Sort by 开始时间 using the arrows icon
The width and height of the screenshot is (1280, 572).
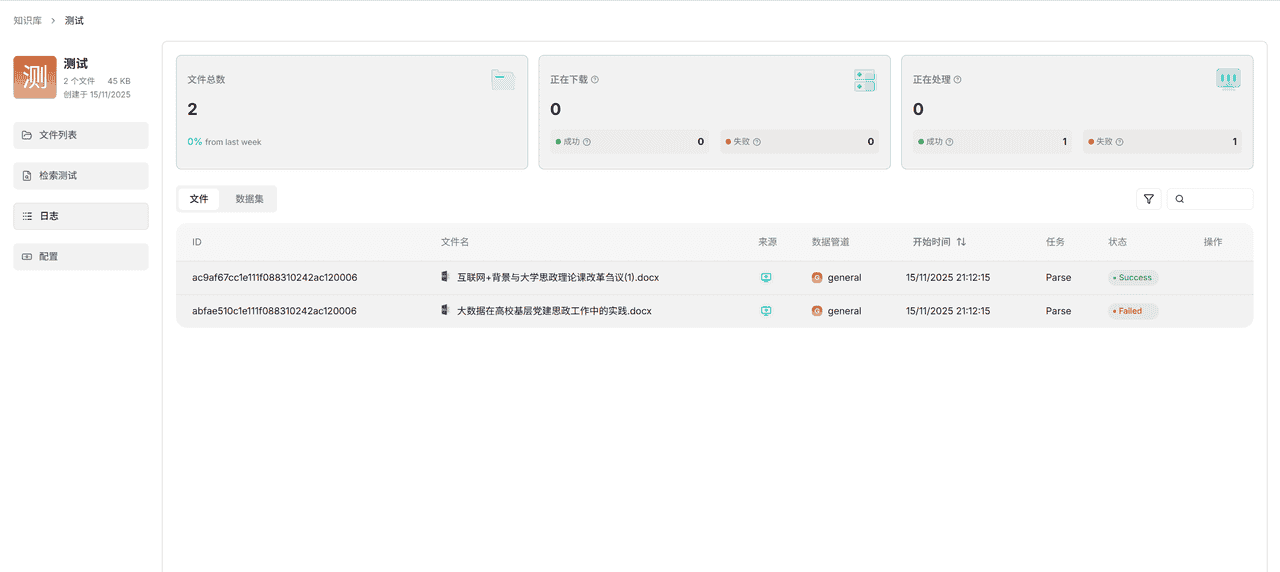click(961, 242)
